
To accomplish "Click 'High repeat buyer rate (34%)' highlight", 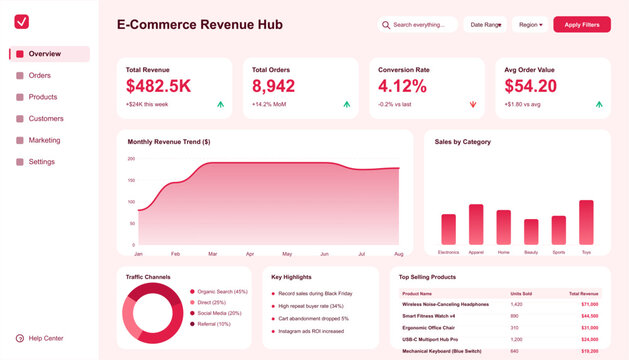I will 311,306.
